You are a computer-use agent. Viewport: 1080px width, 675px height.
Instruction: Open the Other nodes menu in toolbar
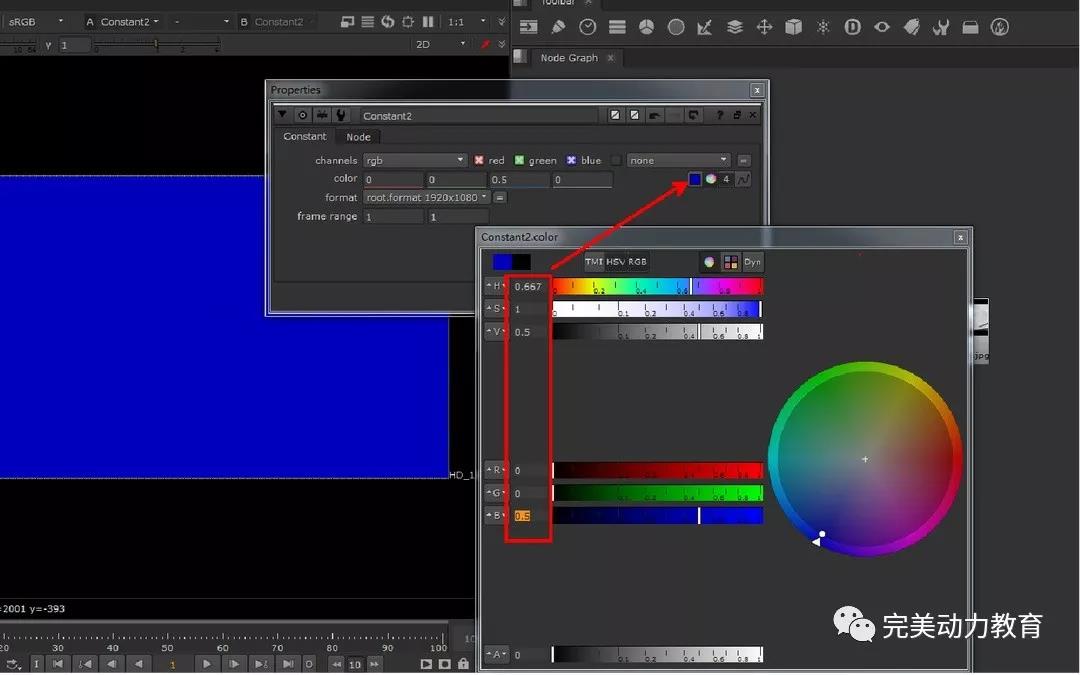pos(970,27)
